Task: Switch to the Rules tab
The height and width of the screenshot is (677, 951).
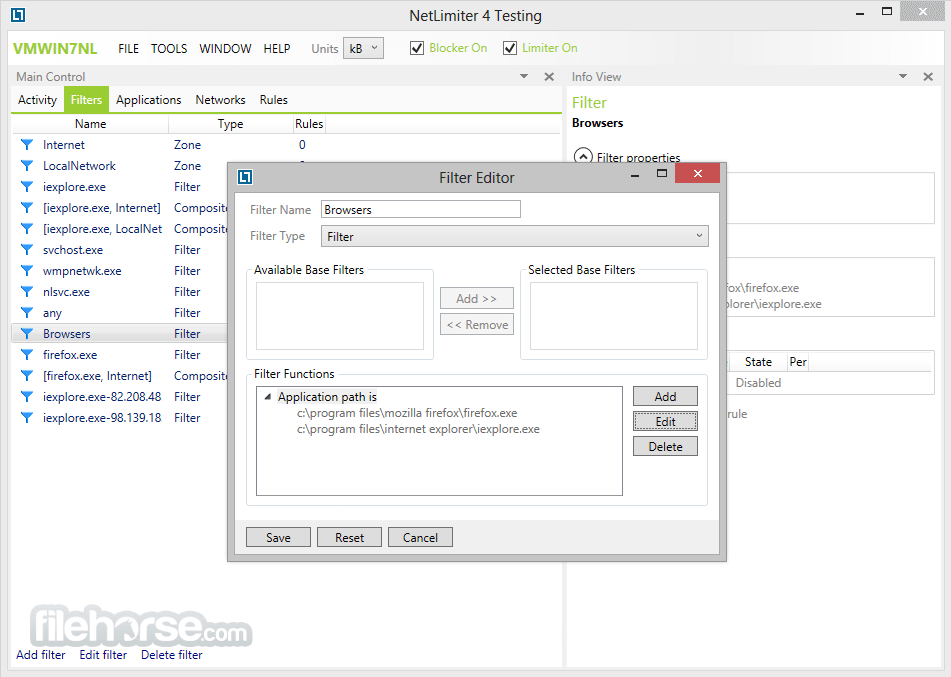Action: coord(274,99)
